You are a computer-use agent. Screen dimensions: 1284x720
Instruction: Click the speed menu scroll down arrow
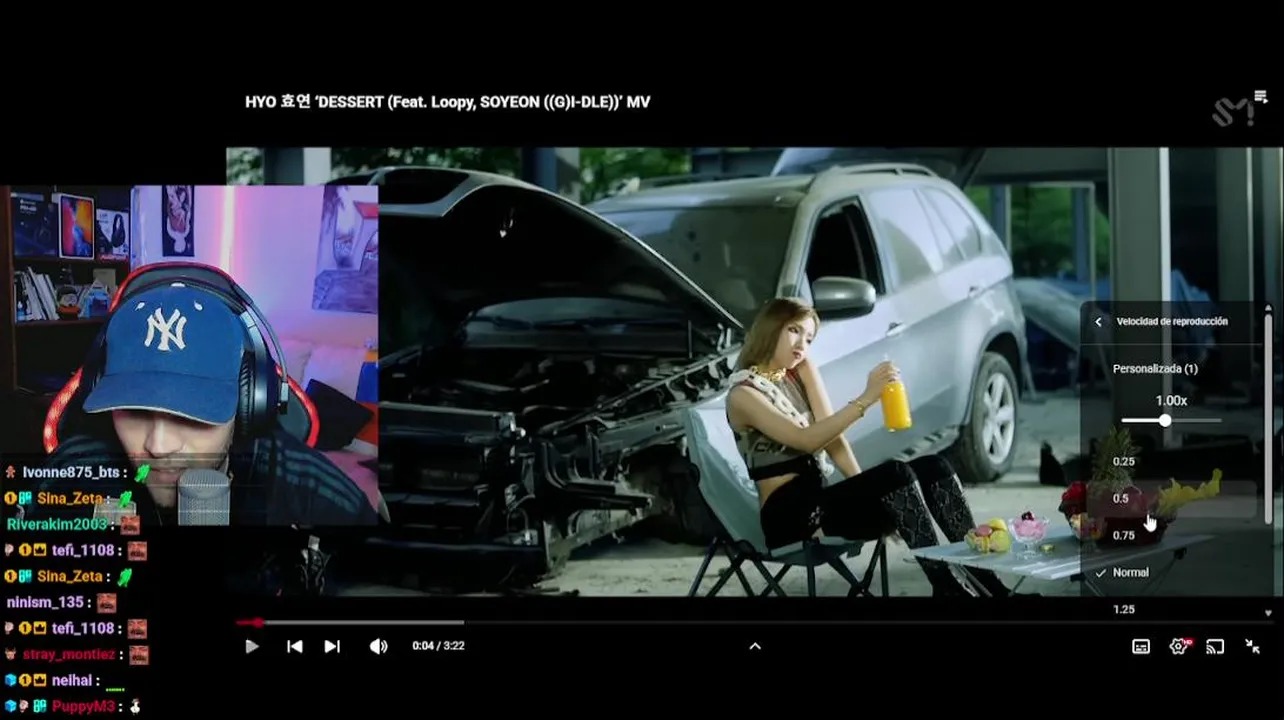point(1269,613)
